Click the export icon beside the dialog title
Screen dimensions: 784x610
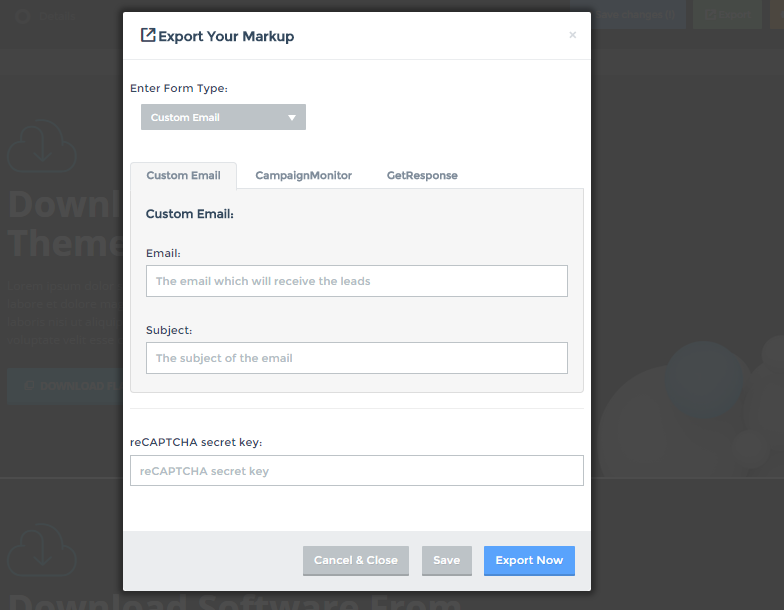tap(148, 36)
